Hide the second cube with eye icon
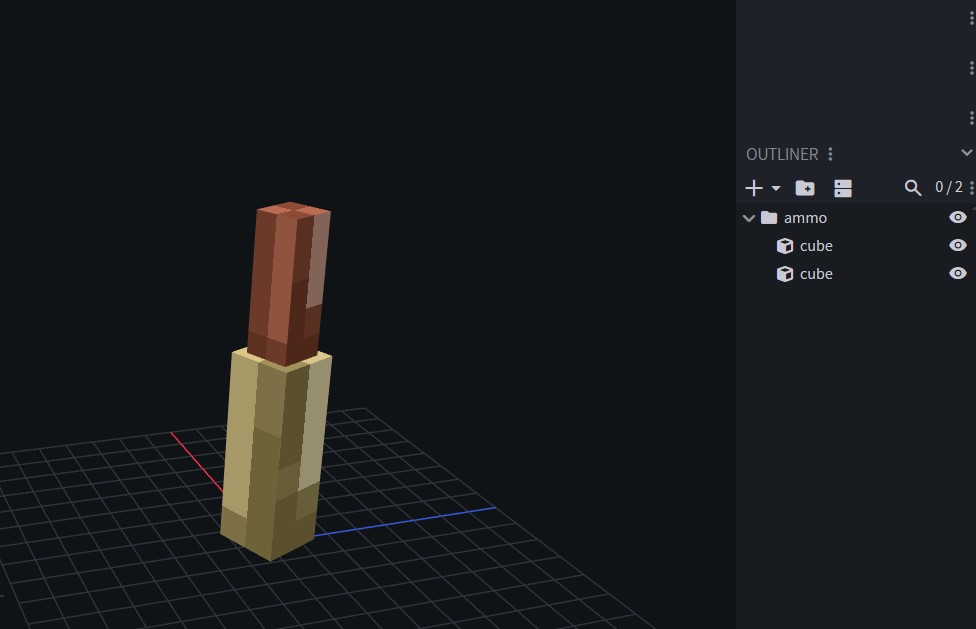The width and height of the screenshot is (976, 629). coord(957,273)
